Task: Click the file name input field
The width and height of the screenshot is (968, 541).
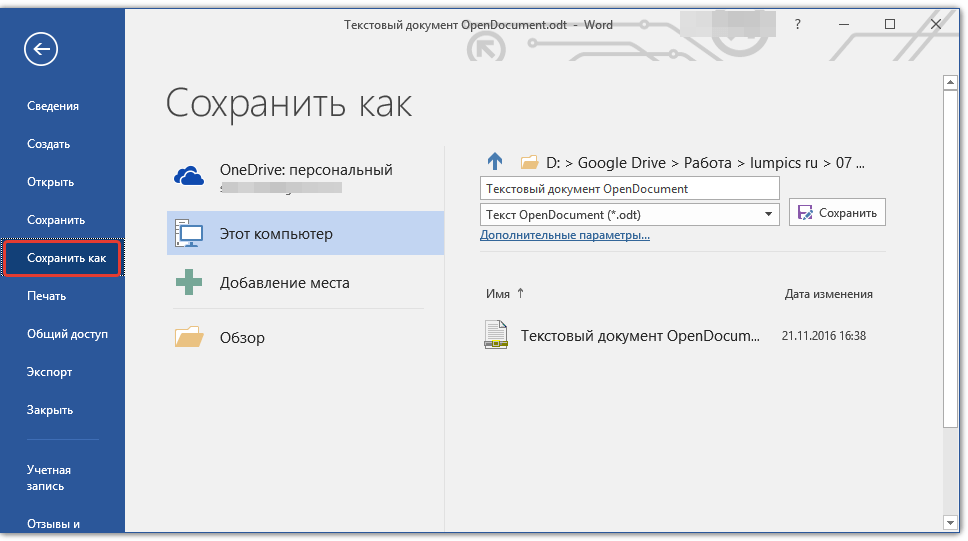Action: tap(630, 188)
